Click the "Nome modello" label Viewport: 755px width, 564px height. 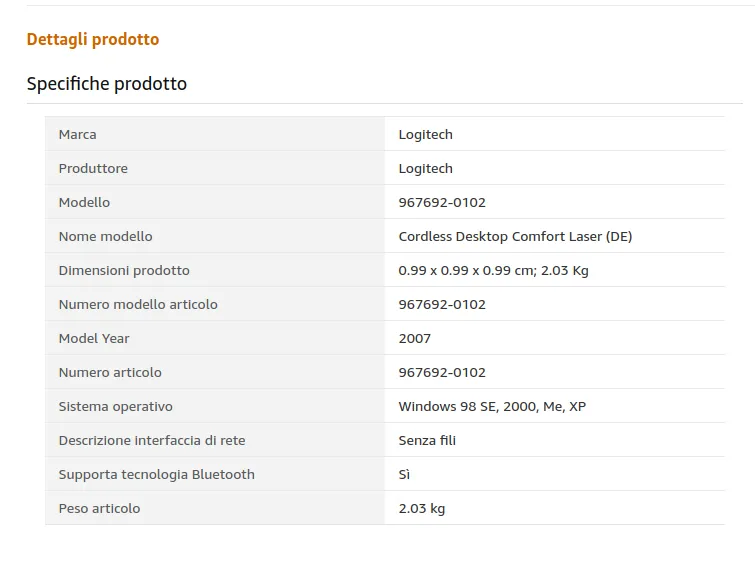coord(106,237)
